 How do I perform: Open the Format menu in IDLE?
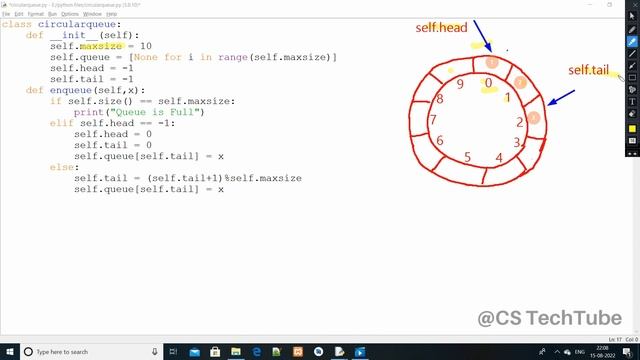coord(36,14)
